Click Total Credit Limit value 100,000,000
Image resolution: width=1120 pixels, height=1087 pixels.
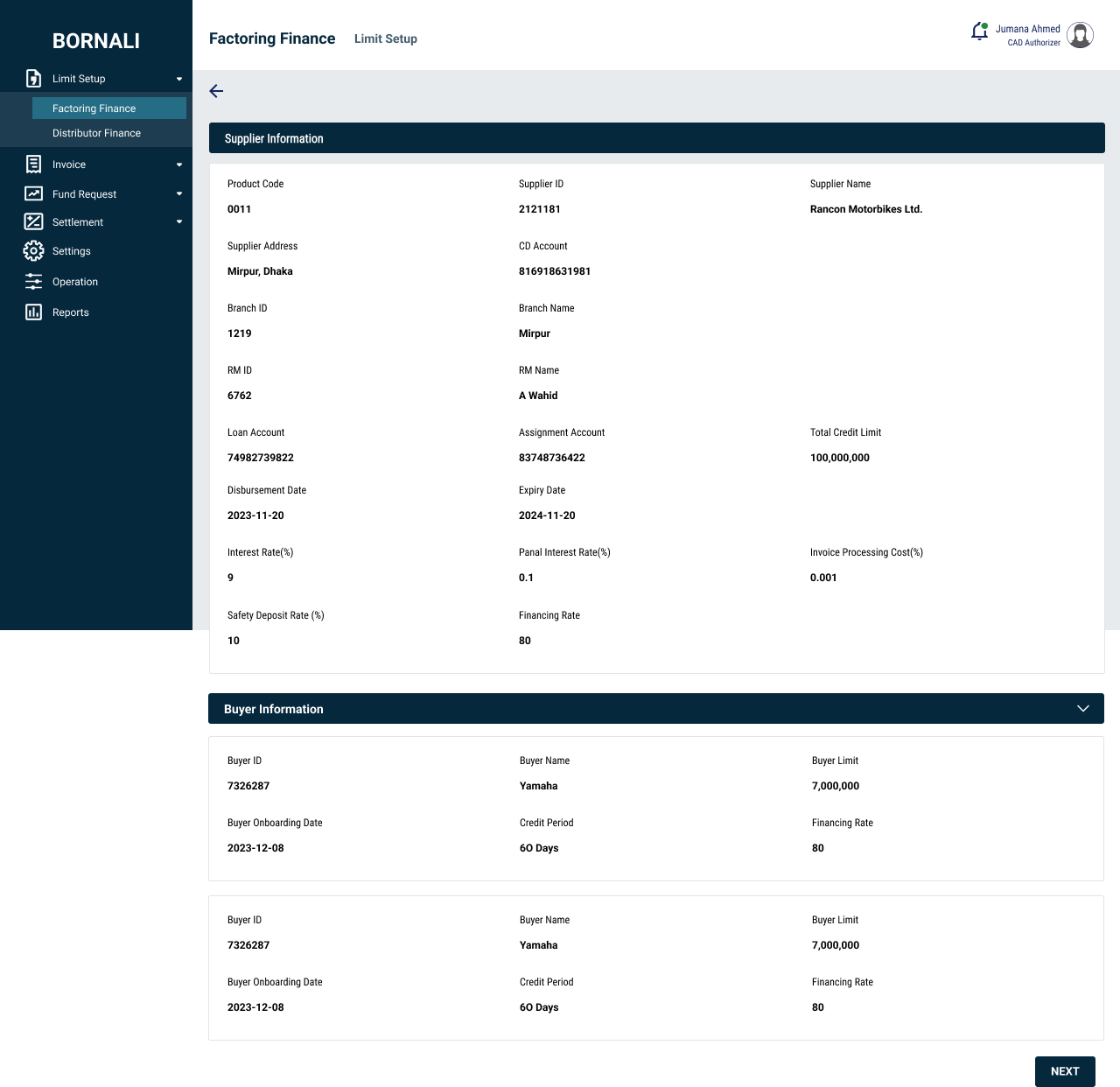pos(840,458)
